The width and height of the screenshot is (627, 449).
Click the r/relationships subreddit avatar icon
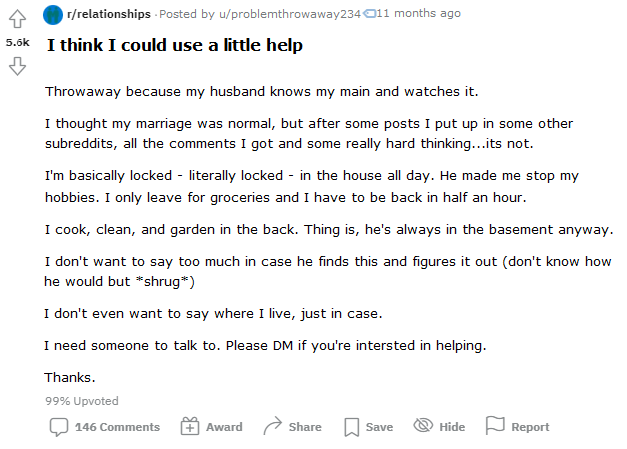coord(52,14)
